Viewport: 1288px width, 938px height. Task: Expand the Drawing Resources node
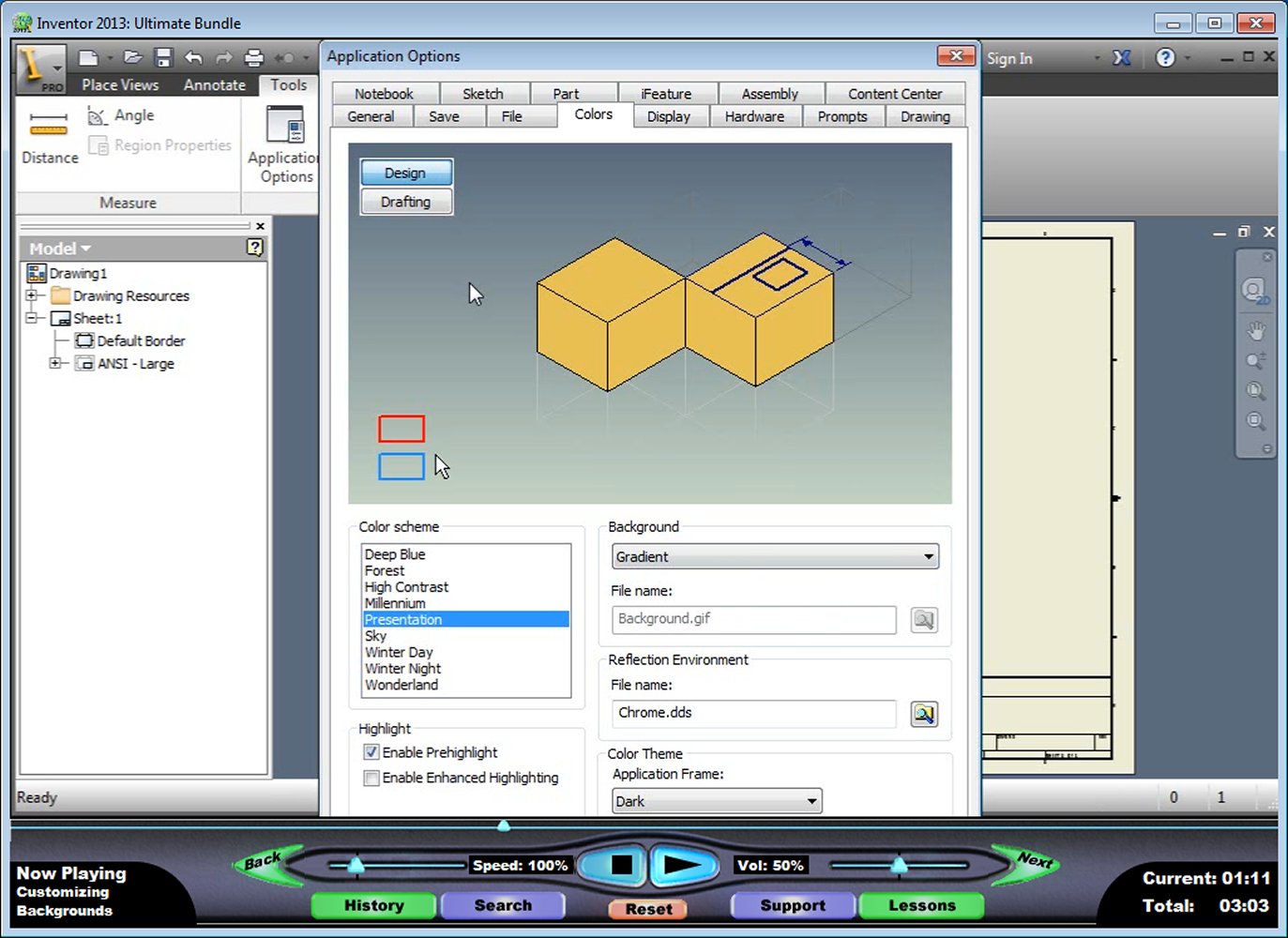coord(31,295)
